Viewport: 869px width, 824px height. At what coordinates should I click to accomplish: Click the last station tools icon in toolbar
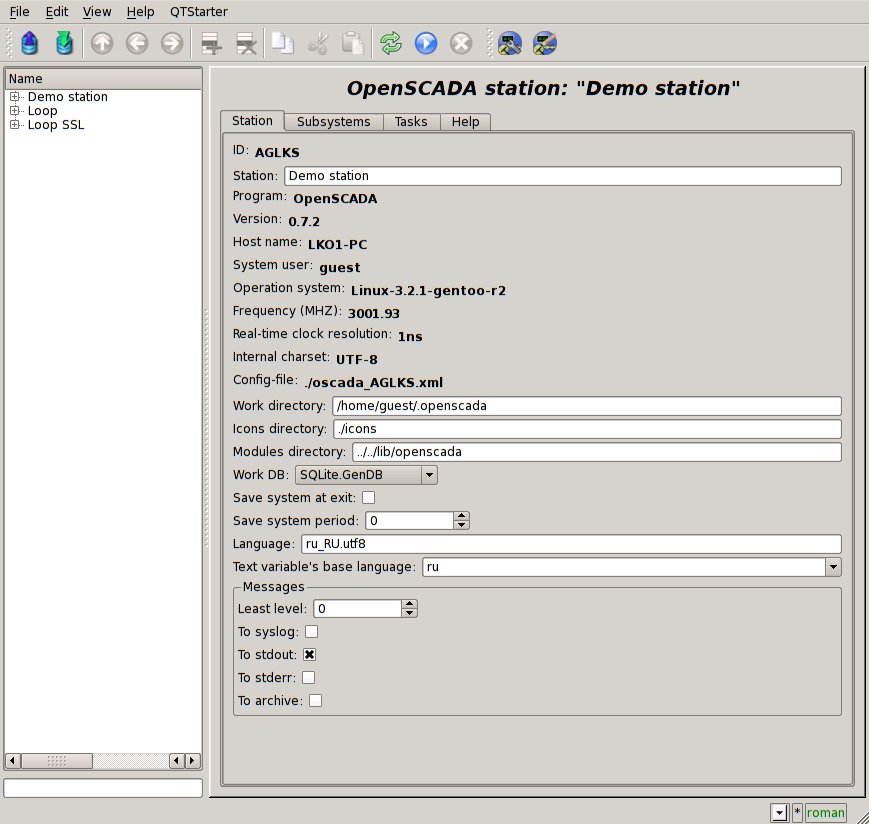pos(544,43)
